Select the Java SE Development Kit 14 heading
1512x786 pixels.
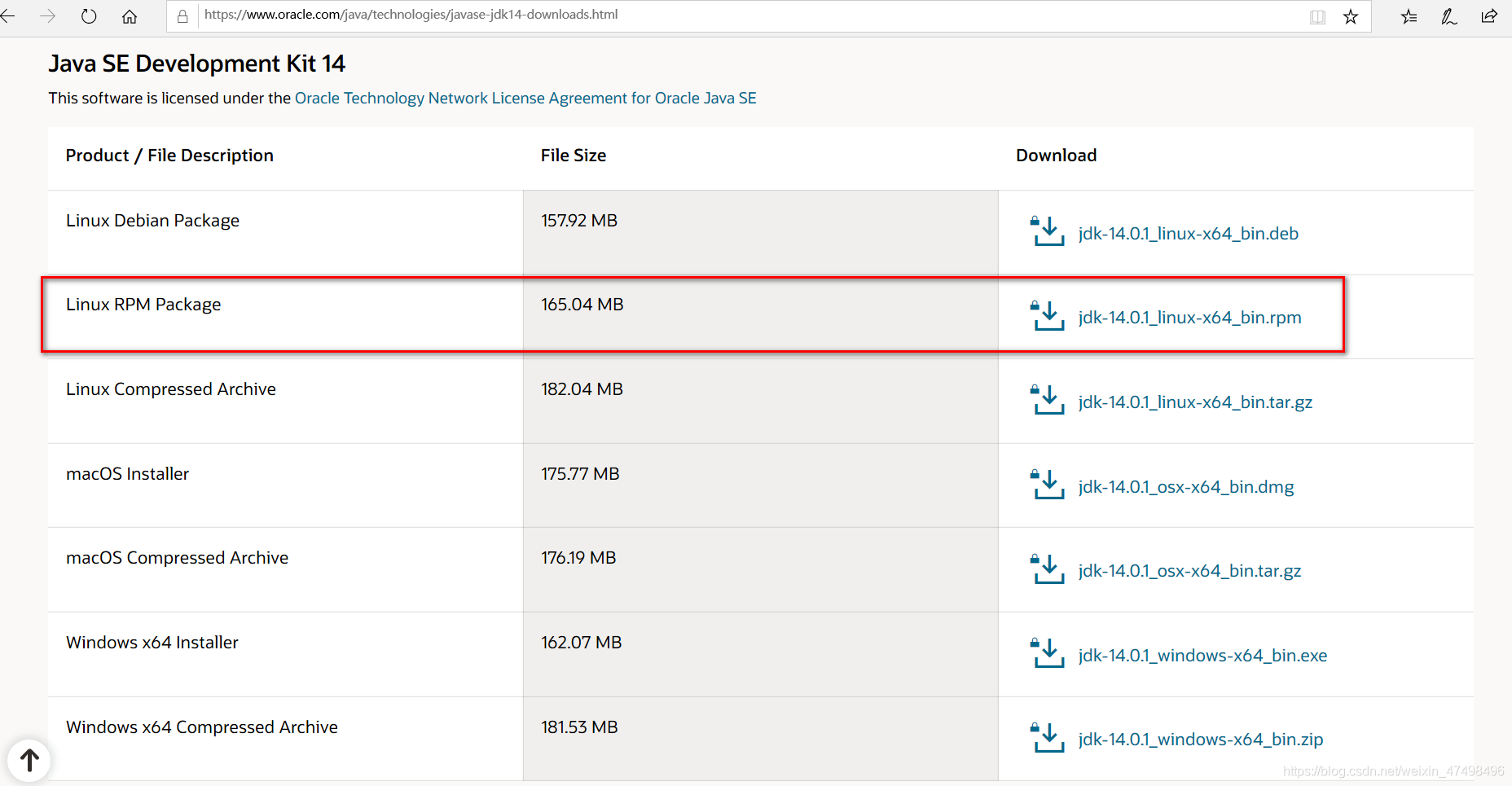(197, 64)
